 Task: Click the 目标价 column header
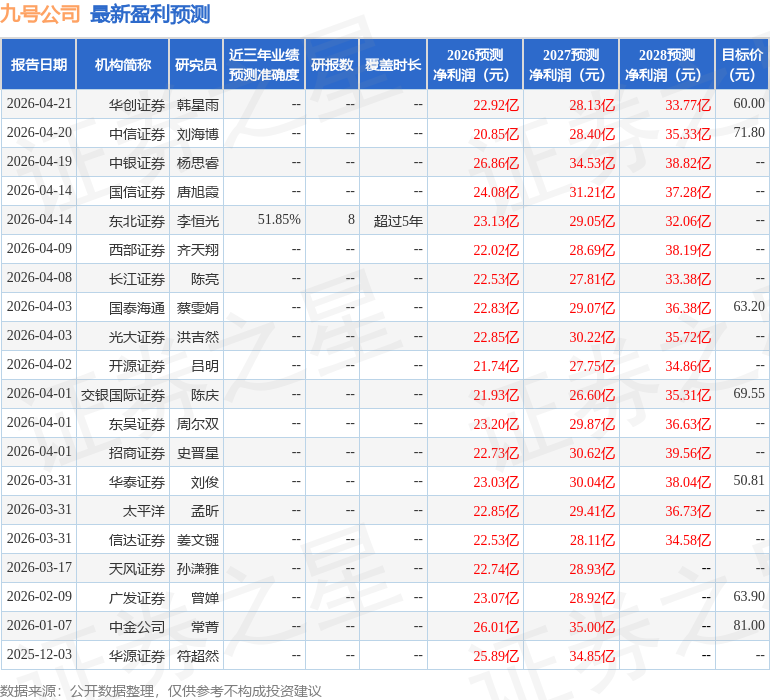click(x=742, y=65)
